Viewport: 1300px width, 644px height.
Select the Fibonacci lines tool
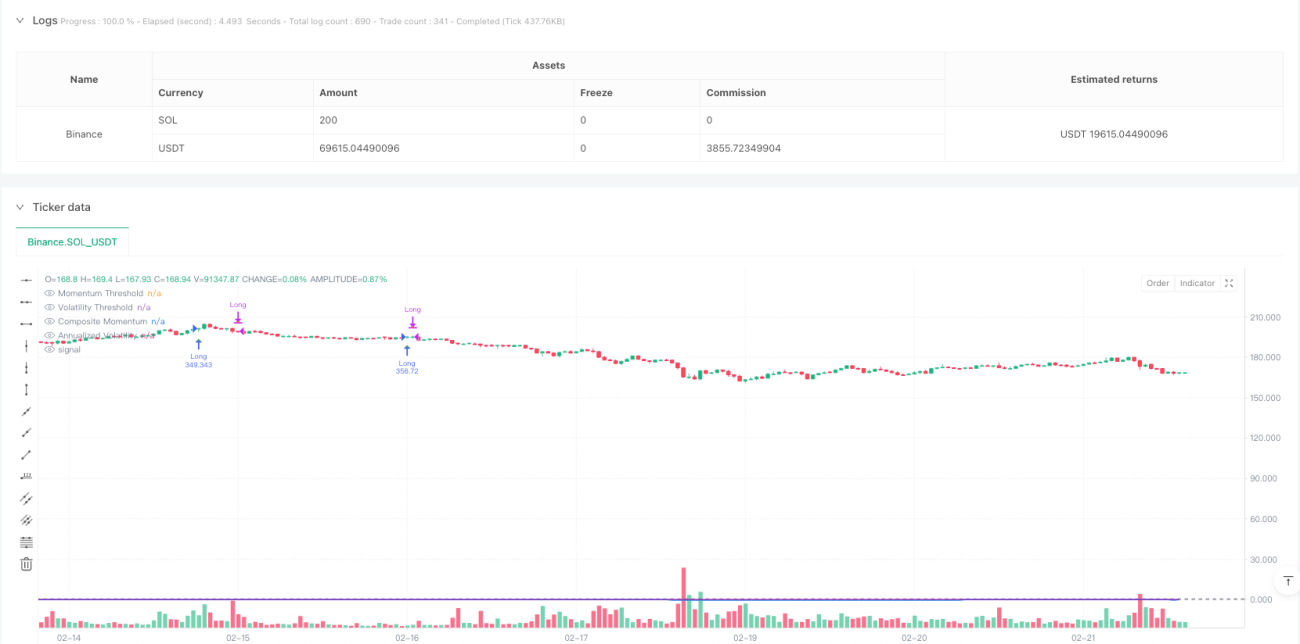click(27, 542)
